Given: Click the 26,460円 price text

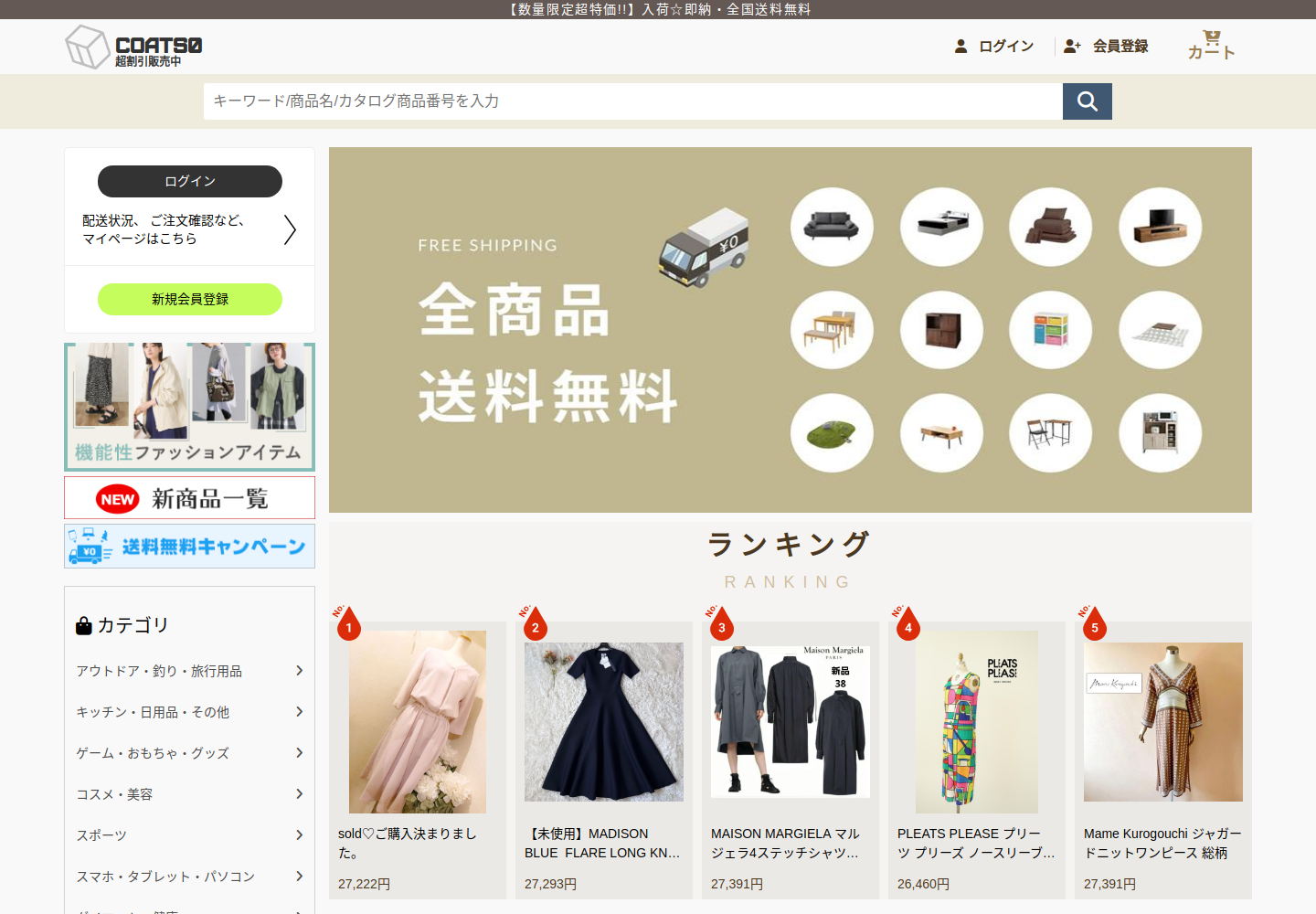Looking at the screenshot, I should click(923, 884).
